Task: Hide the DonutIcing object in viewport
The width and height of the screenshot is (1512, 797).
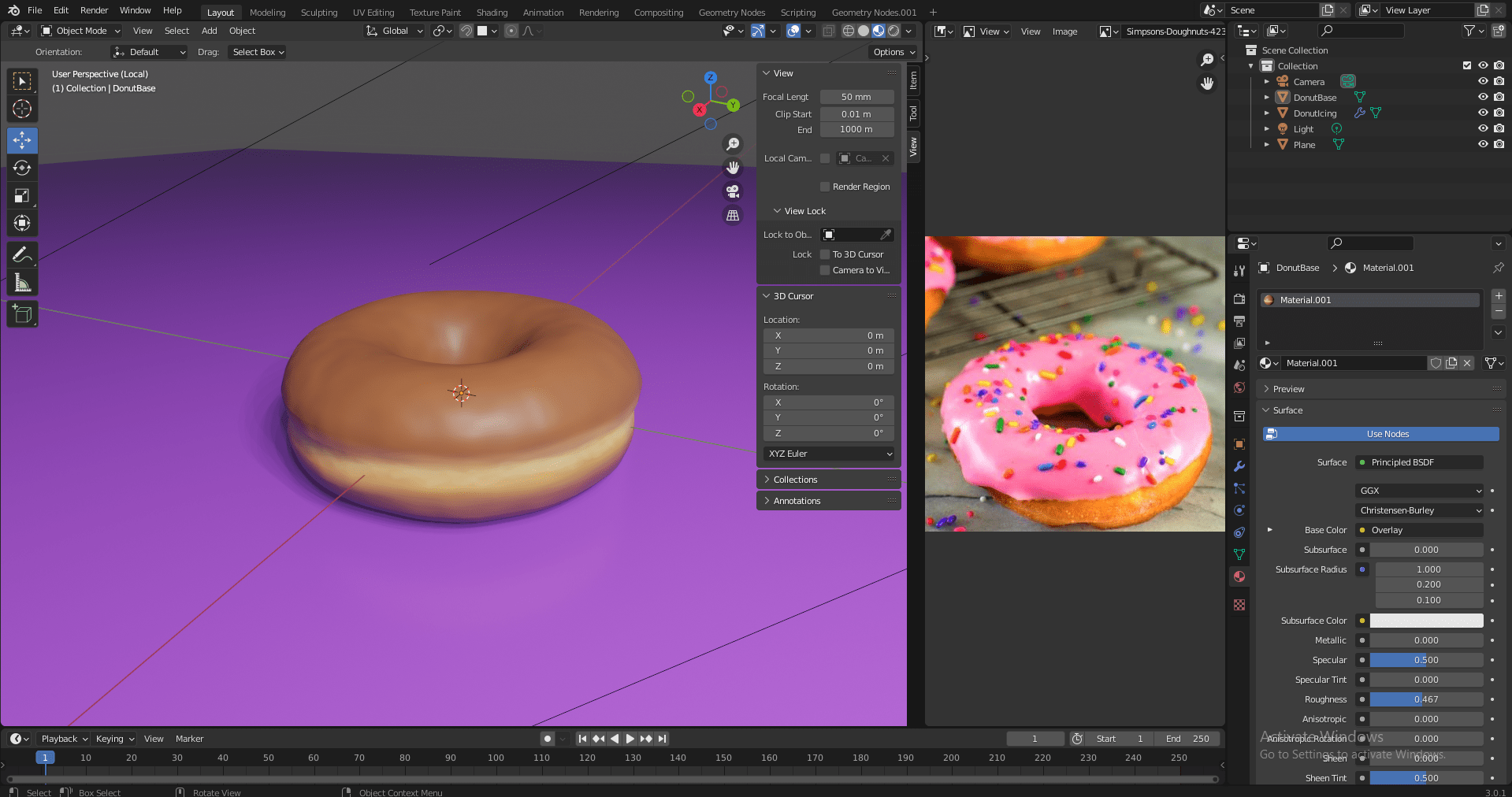Action: [1484, 113]
